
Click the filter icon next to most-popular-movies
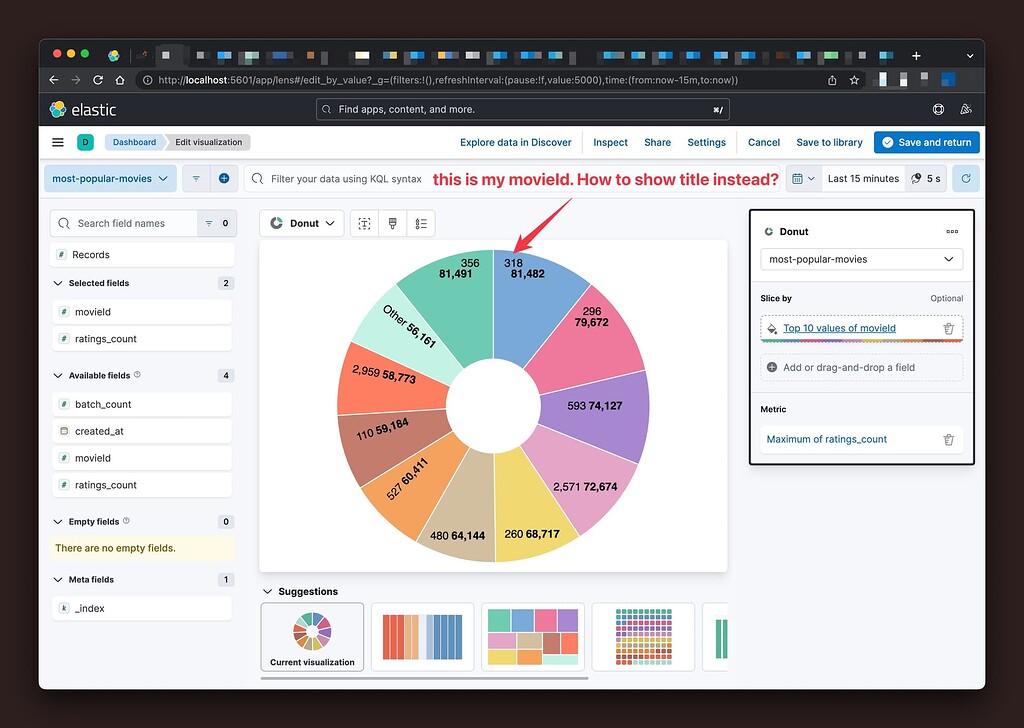(x=194, y=178)
